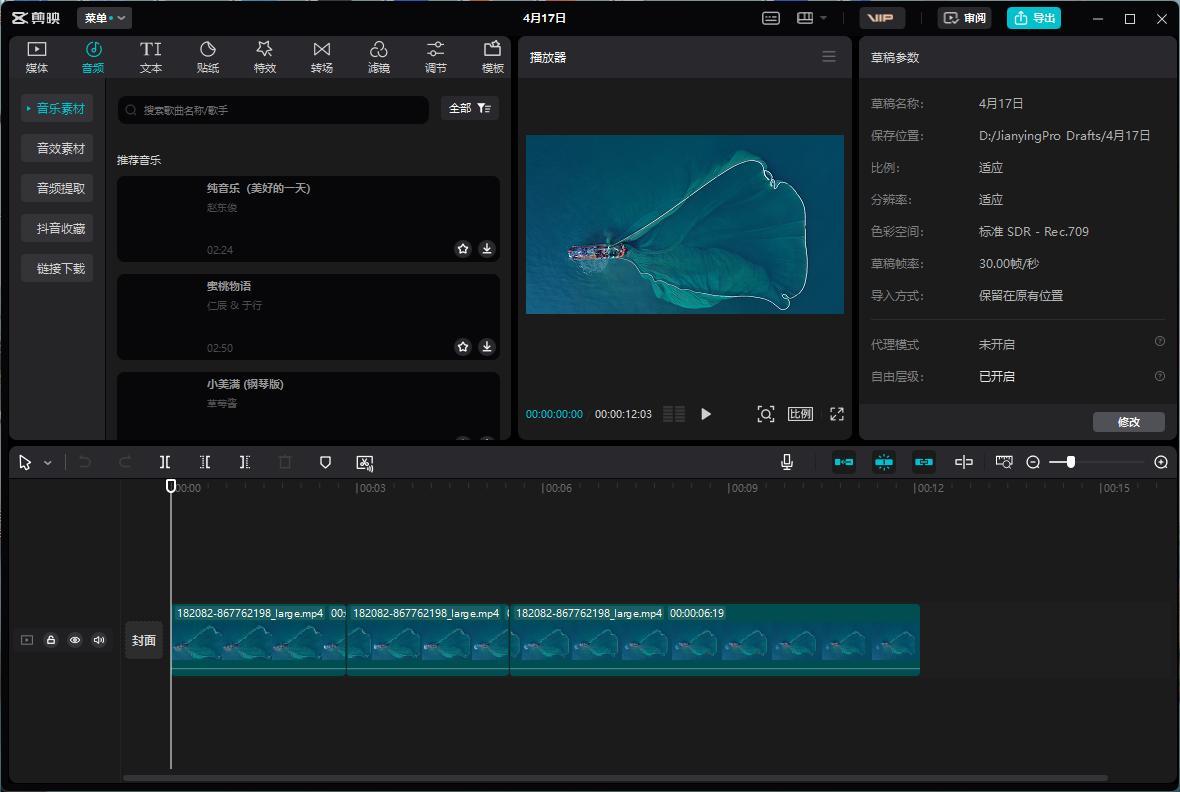Favorite the song 蜜桃物语 with star icon

[463, 347]
